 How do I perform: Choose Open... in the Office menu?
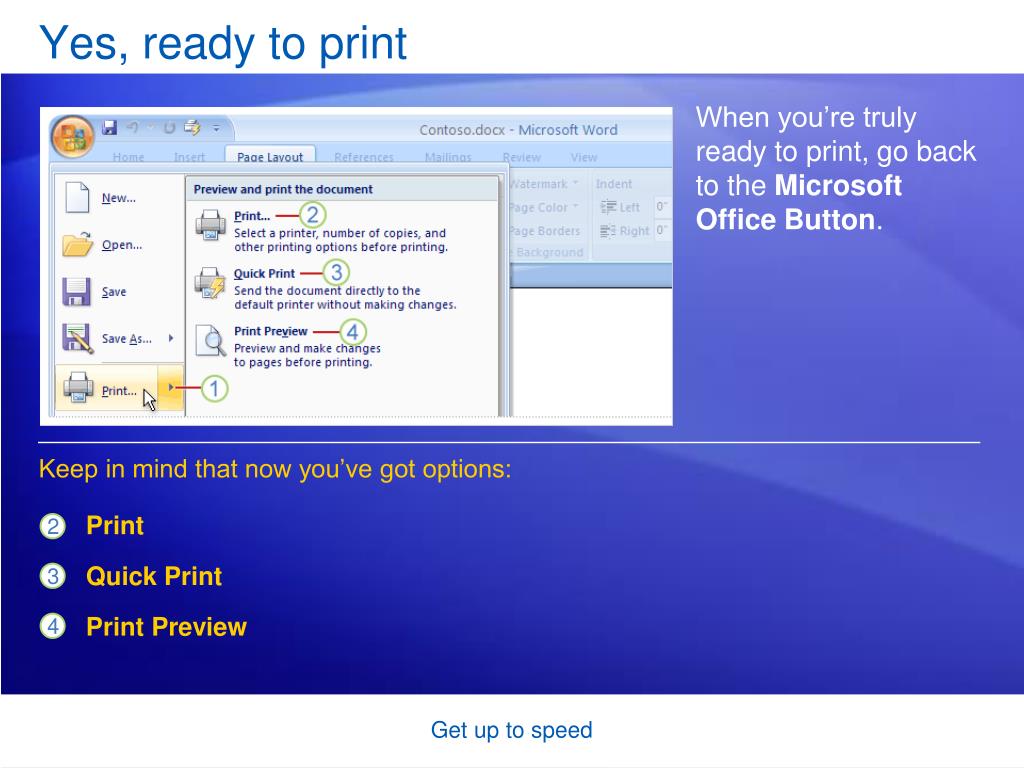coord(121,245)
